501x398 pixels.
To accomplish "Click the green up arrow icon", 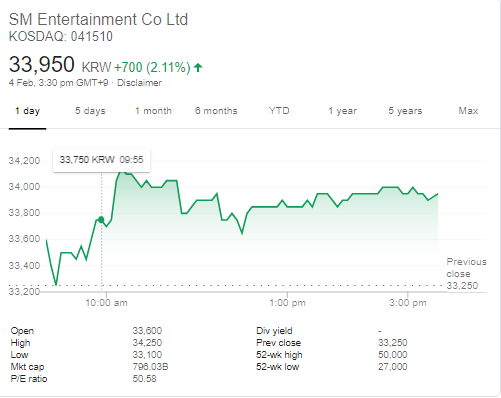I will (x=198, y=68).
